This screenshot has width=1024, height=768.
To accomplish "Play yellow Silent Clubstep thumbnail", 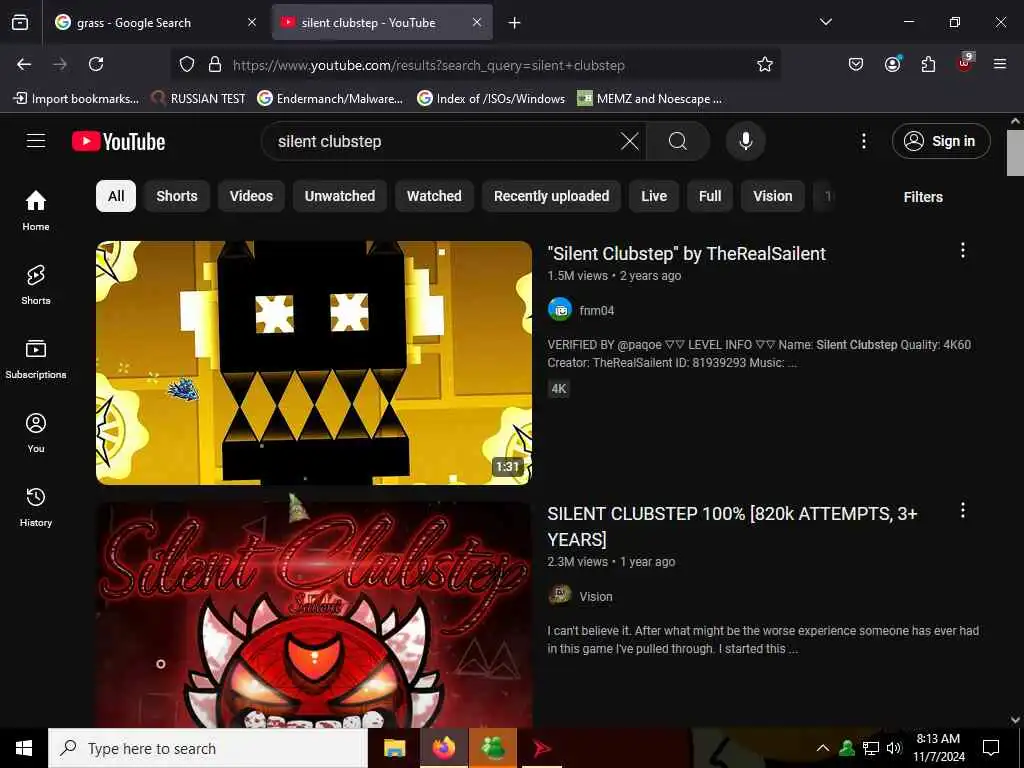I will (314, 362).
